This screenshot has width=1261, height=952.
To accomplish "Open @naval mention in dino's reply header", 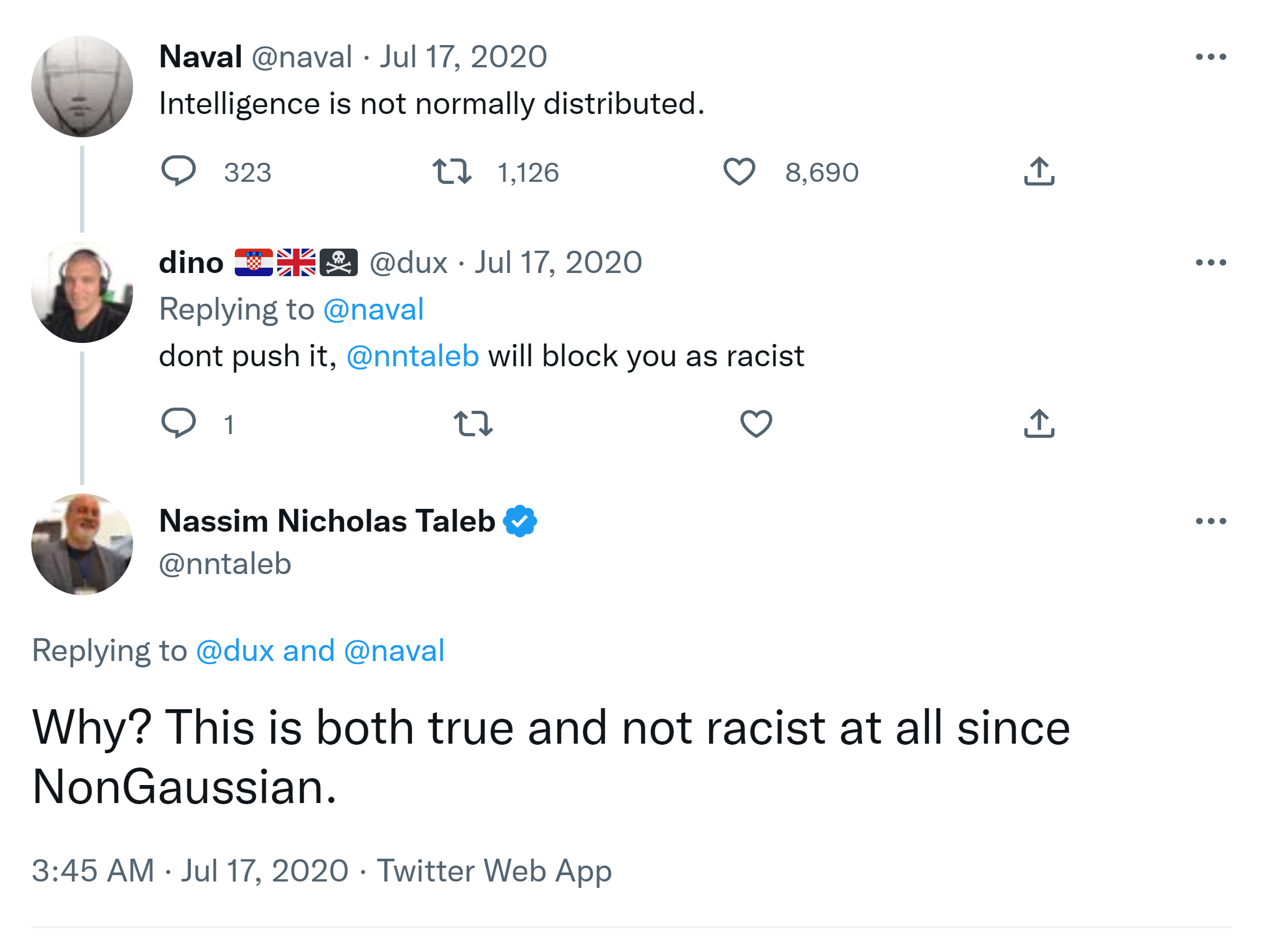I will [x=373, y=310].
